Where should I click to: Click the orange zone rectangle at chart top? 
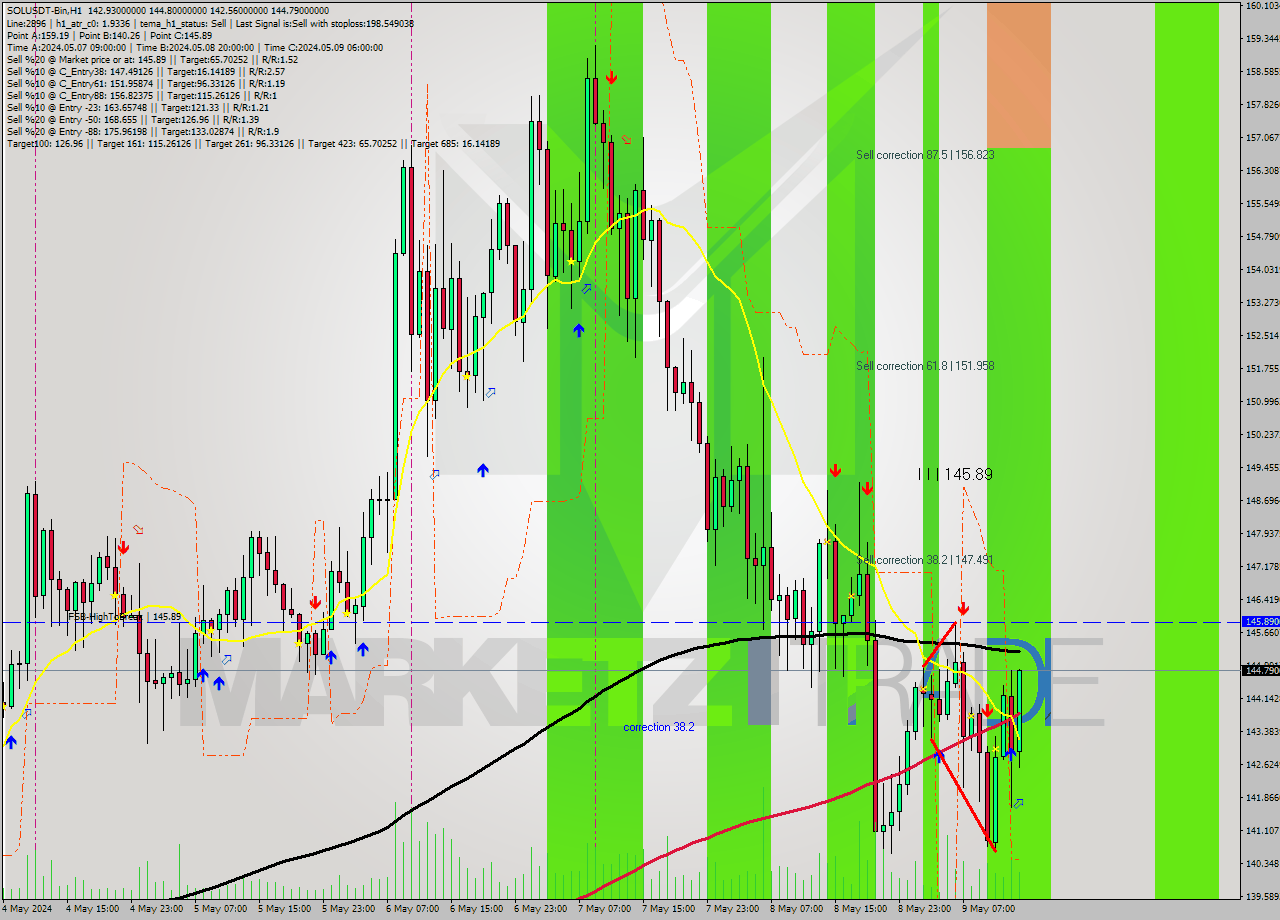[1018, 75]
